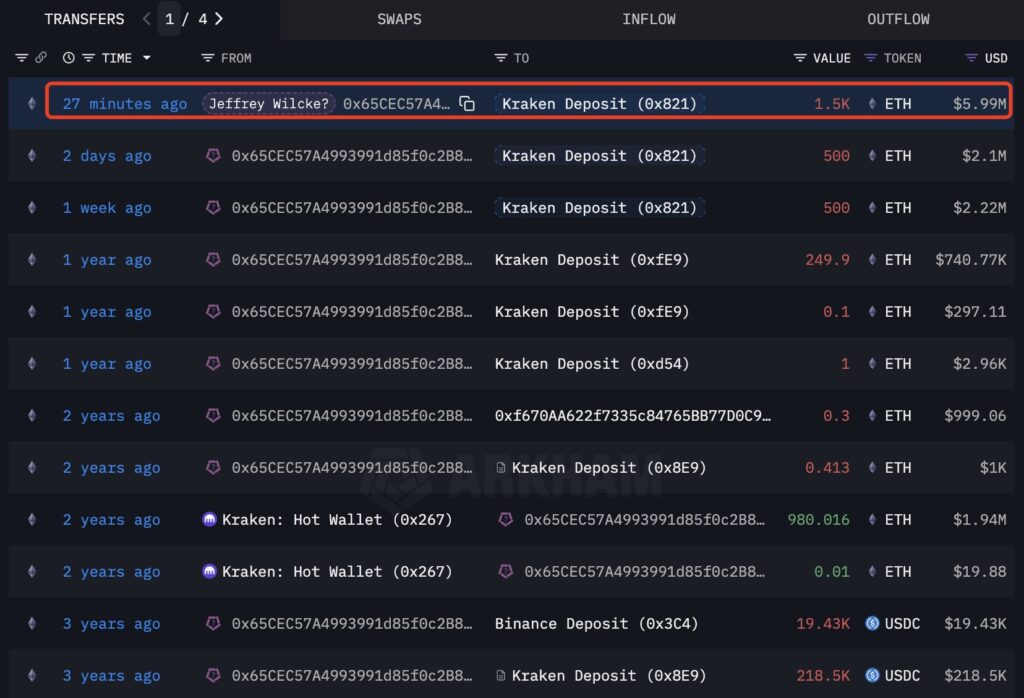Toggle the TOKEN column filter
1024x698 pixels.
point(871,58)
